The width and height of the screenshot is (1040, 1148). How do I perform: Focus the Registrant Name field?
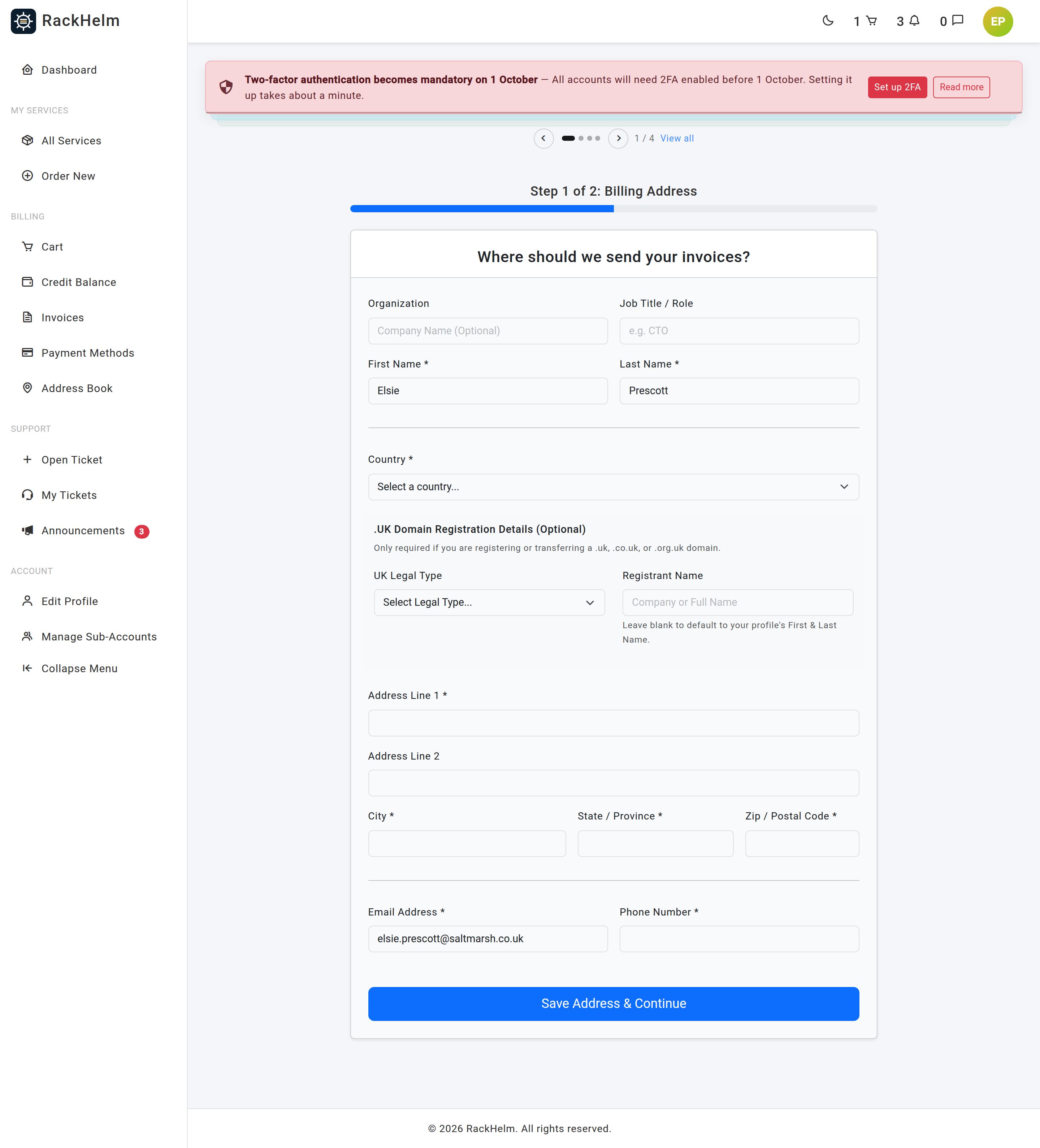(x=737, y=603)
